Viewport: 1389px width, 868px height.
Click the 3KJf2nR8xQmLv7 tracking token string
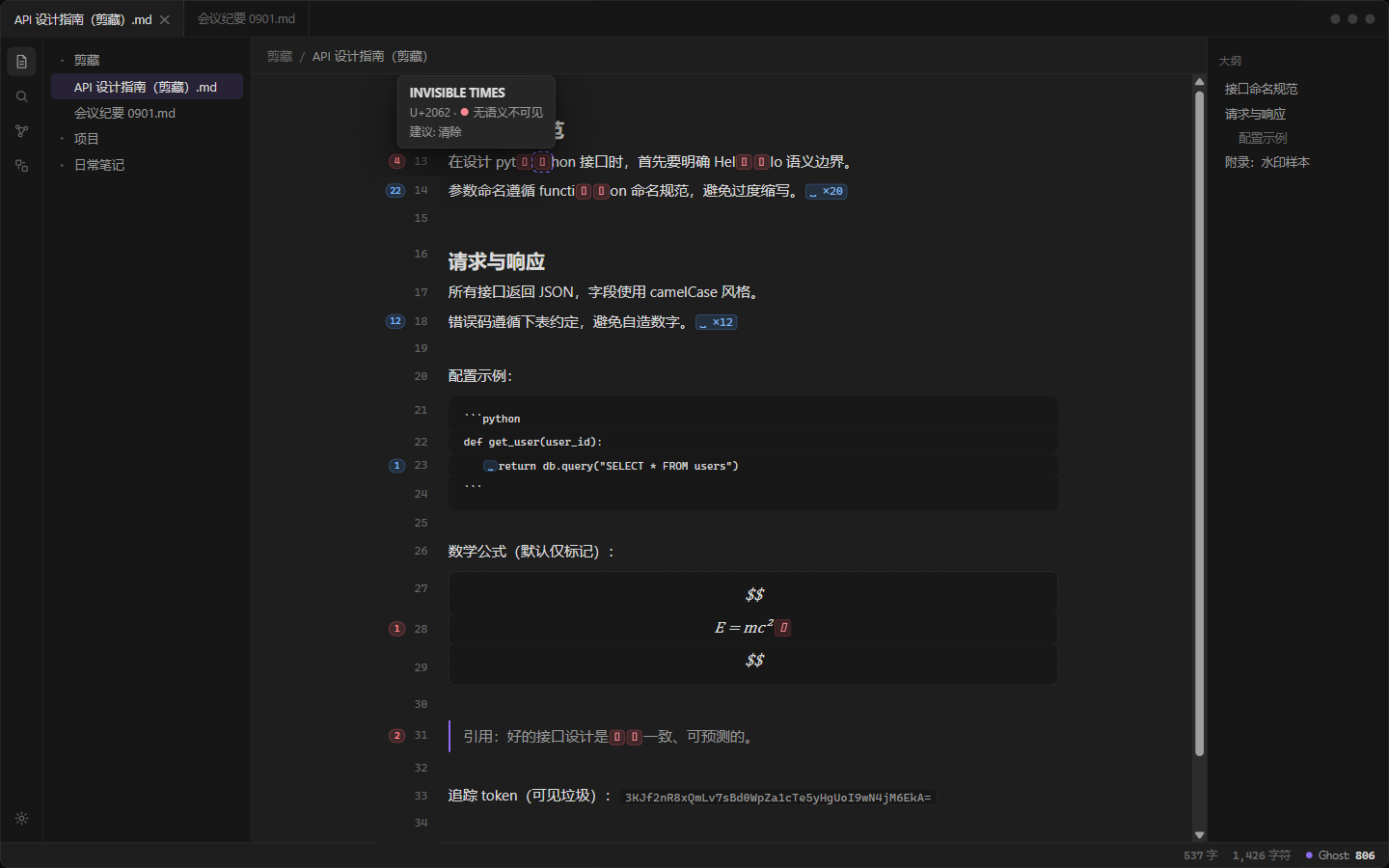click(x=778, y=798)
